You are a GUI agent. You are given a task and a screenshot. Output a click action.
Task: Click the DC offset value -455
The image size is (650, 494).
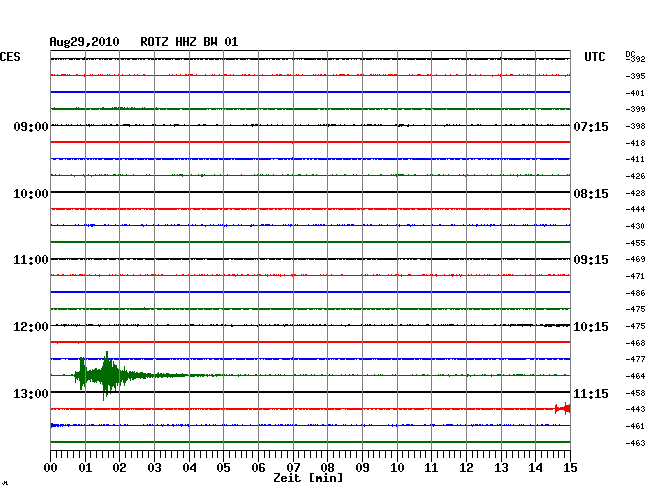point(635,243)
